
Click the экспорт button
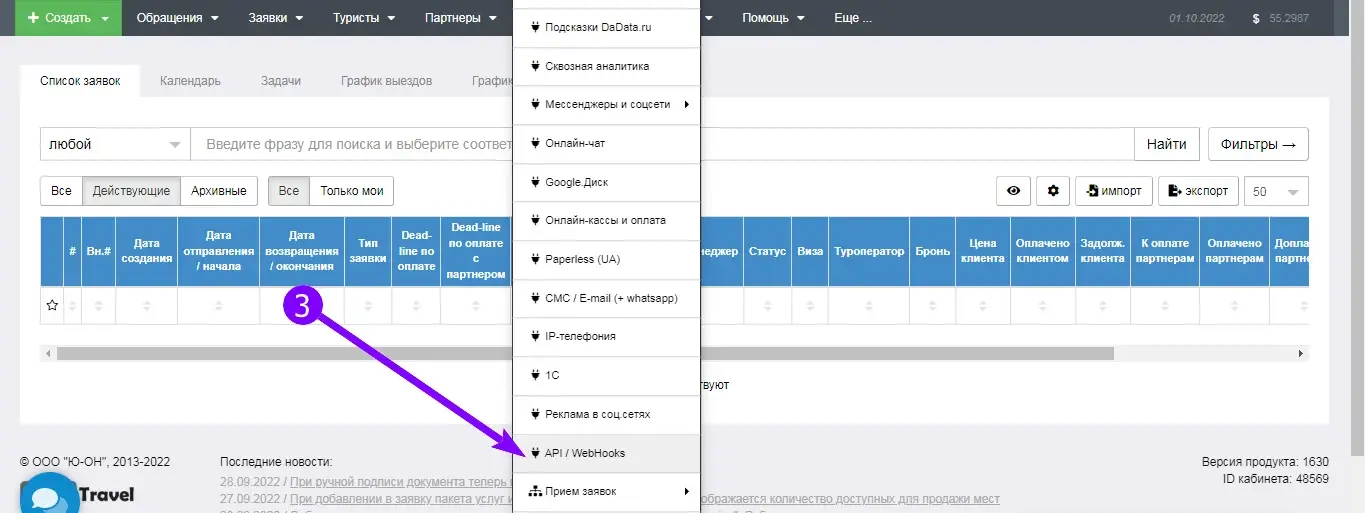pyautogui.click(x=1199, y=191)
